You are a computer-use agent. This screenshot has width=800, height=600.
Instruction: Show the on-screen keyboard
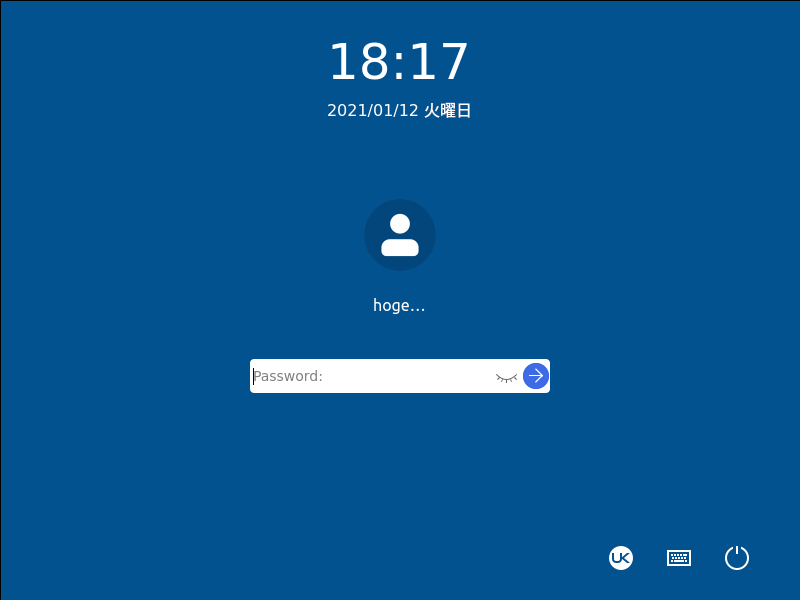[x=679, y=558]
